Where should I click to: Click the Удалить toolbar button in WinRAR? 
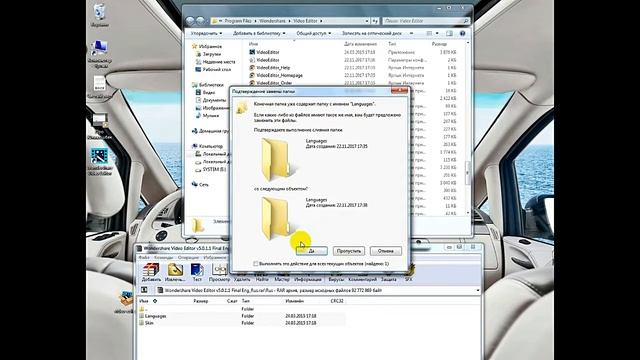242,279
